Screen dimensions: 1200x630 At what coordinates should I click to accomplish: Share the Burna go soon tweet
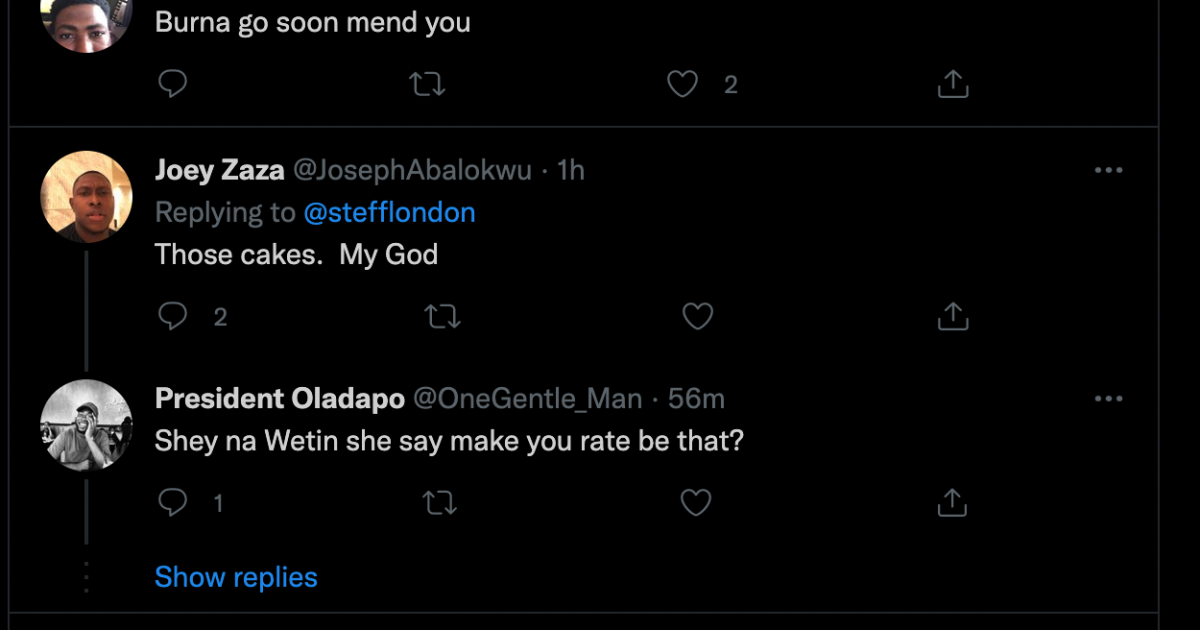[953, 85]
